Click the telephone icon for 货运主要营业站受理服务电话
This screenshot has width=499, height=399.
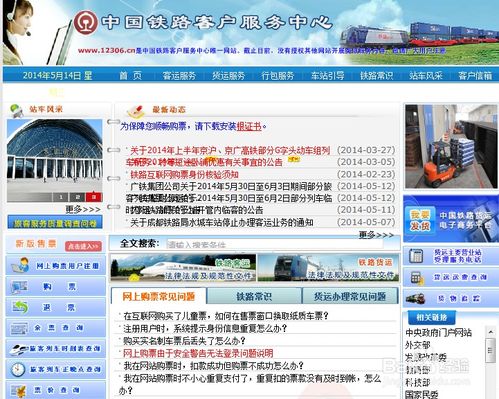pyautogui.click(x=416, y=256)
